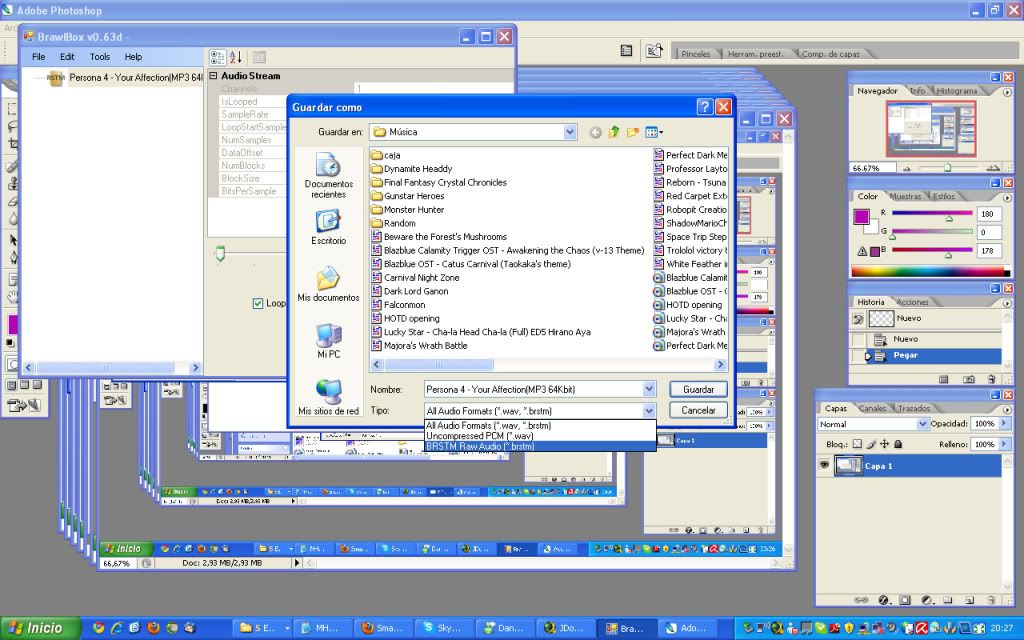This screenshot has width=1024, height=640.
Task: Collapse the Audio Stream property group
Action: point(213,76)
